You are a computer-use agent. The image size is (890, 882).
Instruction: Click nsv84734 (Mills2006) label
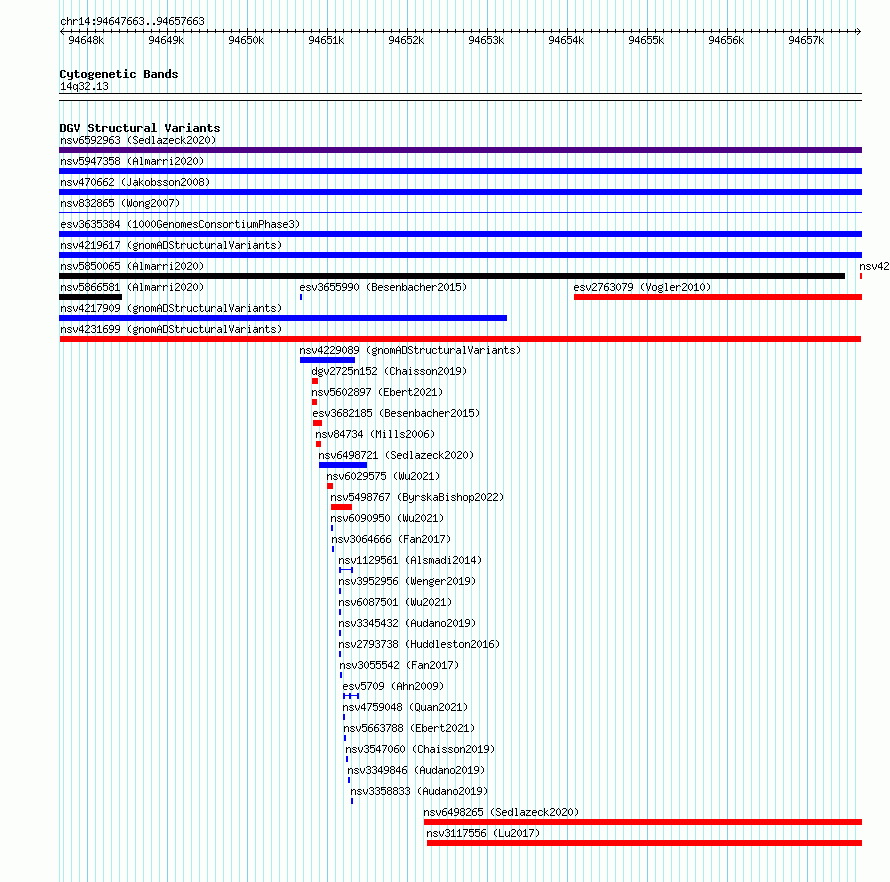point(375,434)
